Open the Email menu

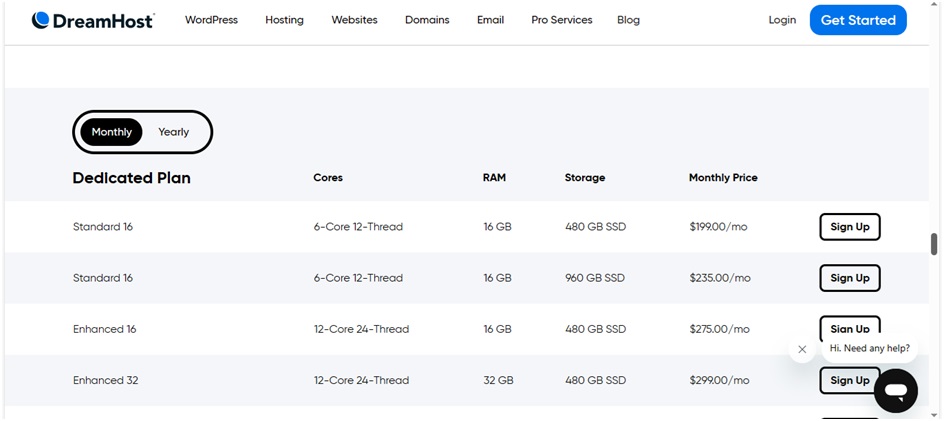(490, 20)
